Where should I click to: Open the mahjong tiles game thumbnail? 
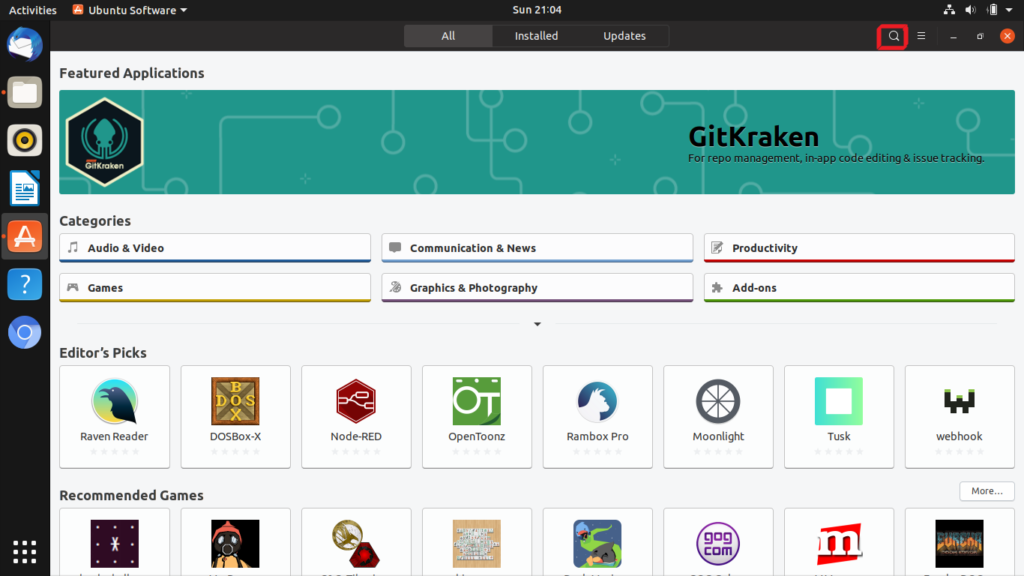click(x=477, y=543)
